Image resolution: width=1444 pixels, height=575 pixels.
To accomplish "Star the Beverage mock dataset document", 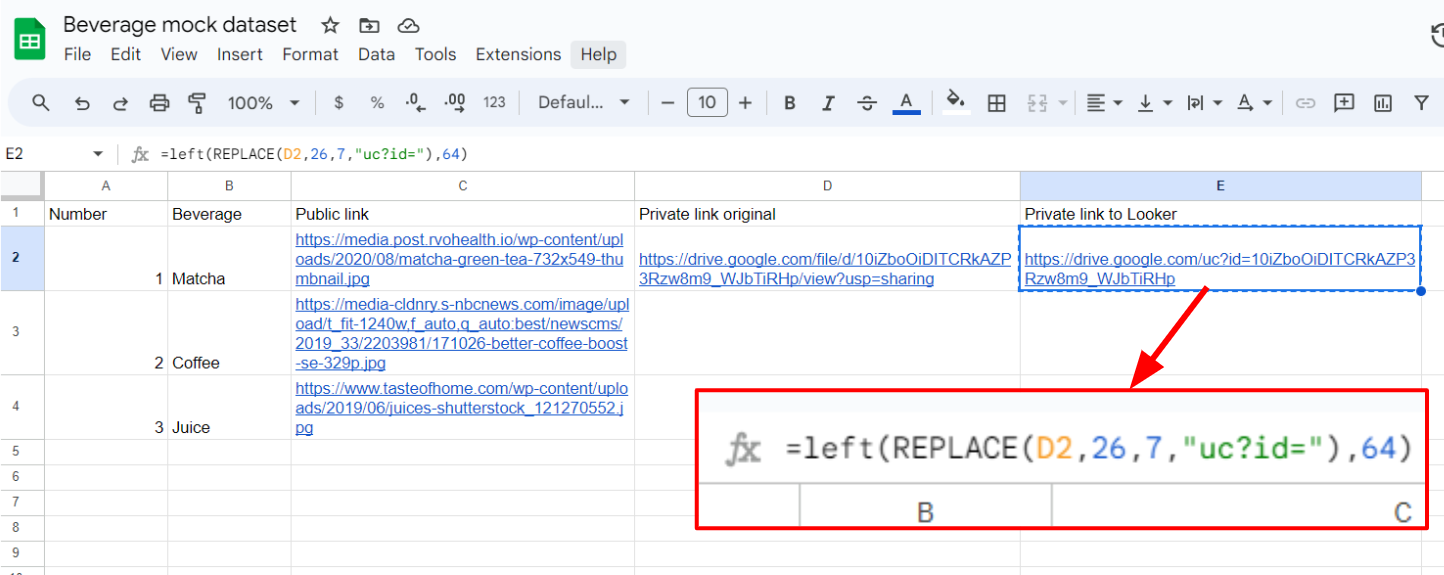I will [x=330, y=25].
